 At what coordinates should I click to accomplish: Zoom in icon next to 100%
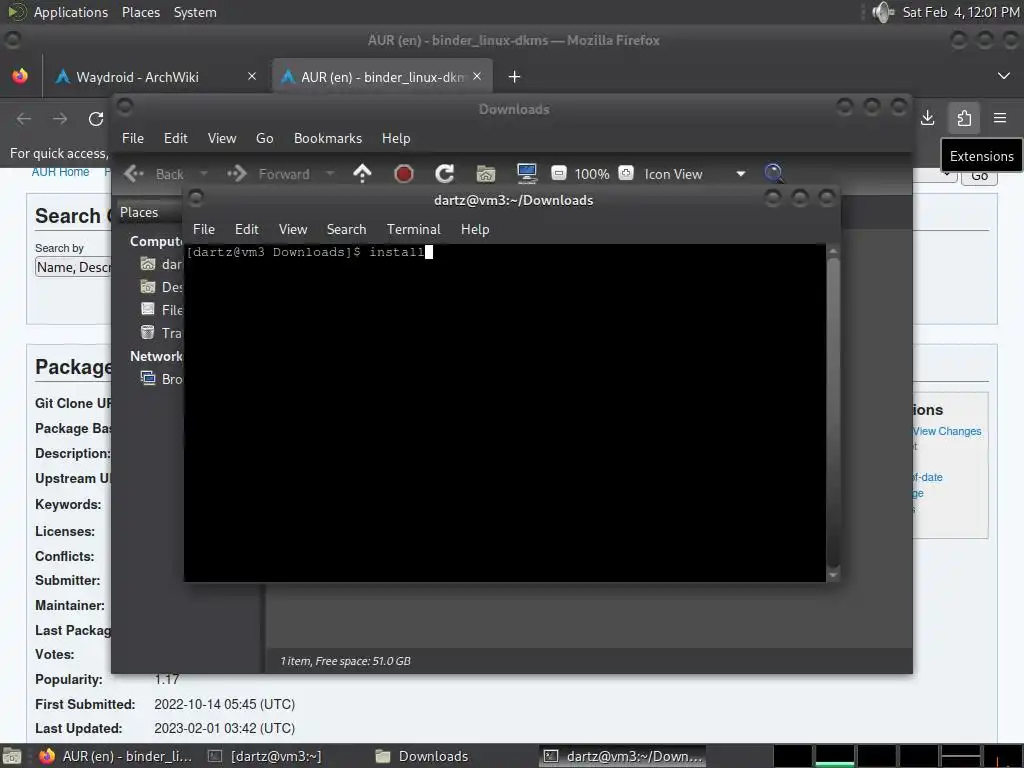coord(626,173)
